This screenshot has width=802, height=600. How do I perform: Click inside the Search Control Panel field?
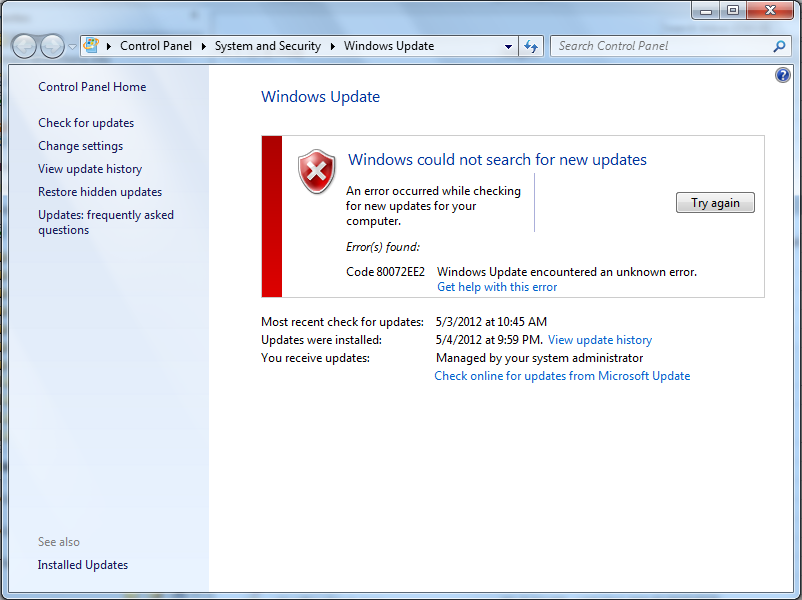tap(660, 46)
